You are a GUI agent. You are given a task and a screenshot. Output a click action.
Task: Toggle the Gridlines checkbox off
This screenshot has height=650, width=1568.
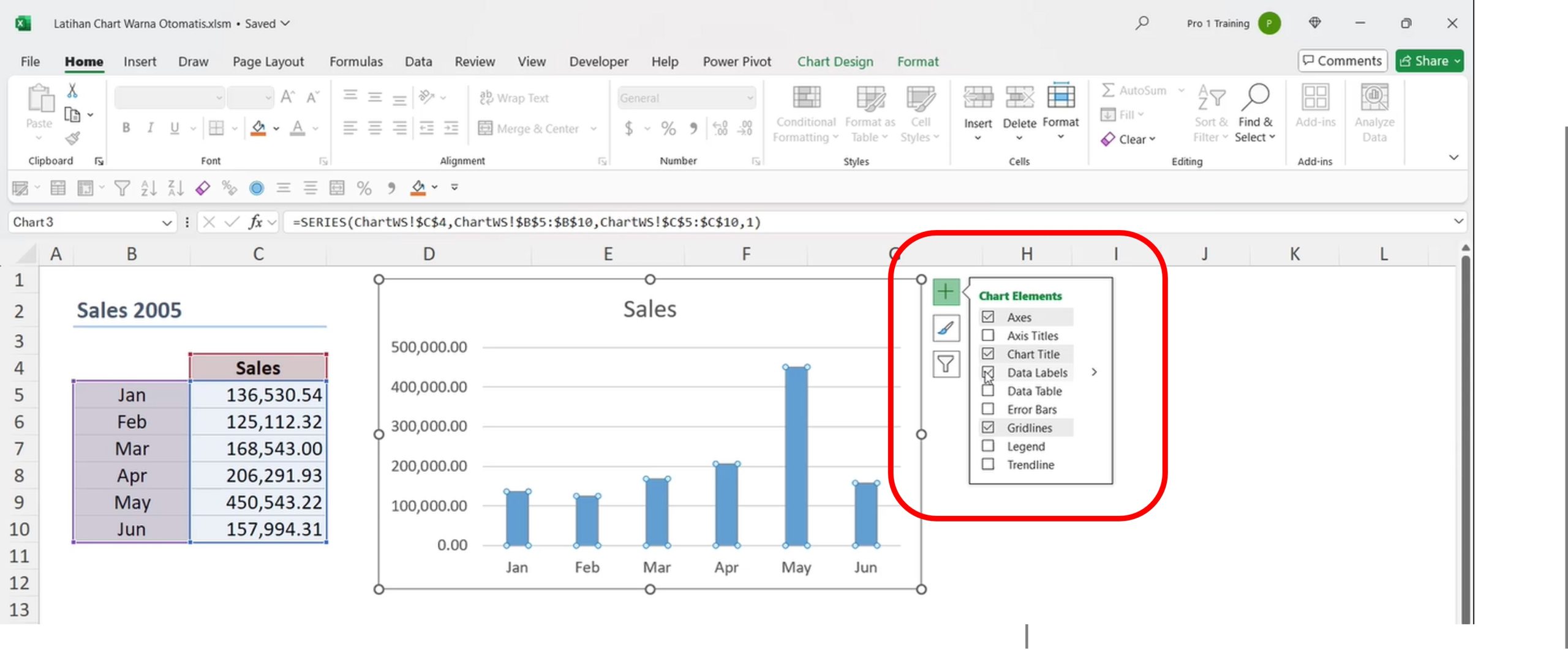click(987, 428)
